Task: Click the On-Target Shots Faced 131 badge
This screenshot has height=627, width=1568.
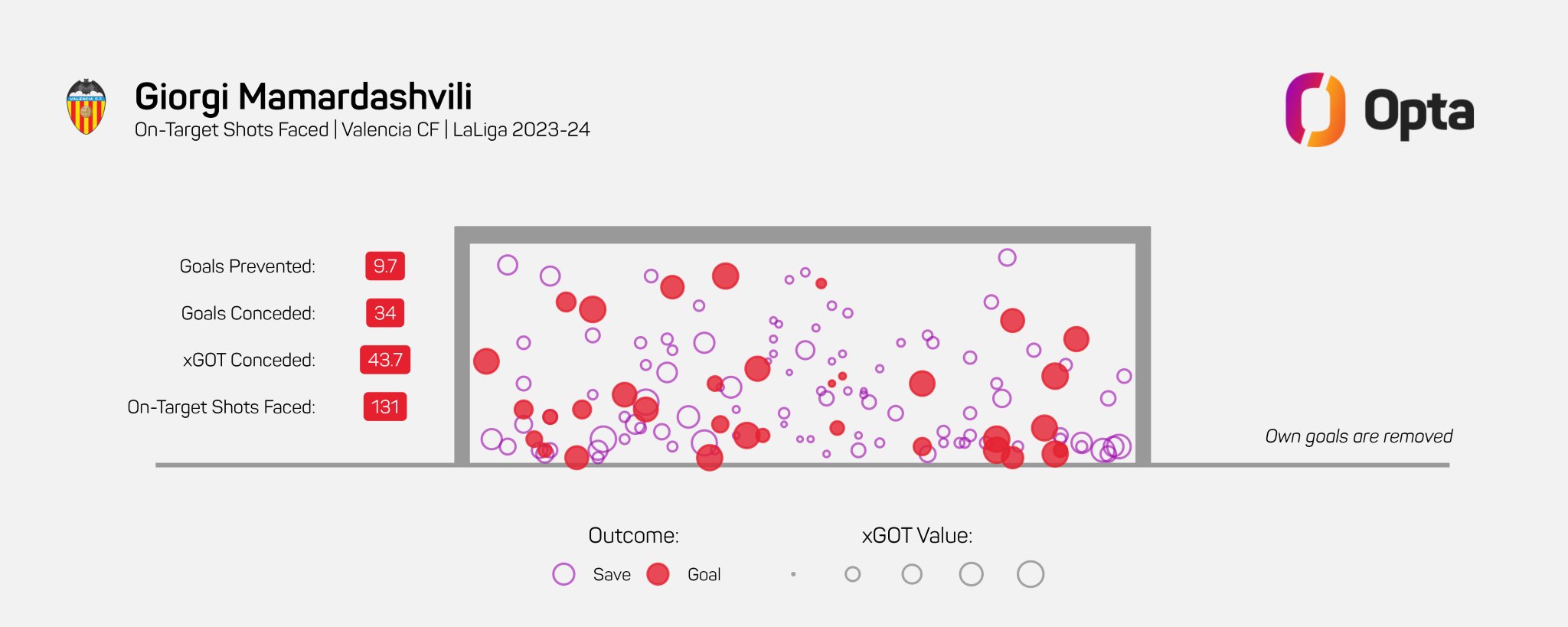Action: tap(385, 407)
